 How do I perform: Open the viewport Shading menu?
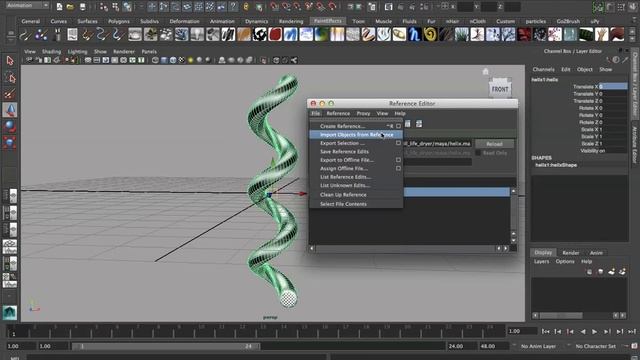pos(51,51)
